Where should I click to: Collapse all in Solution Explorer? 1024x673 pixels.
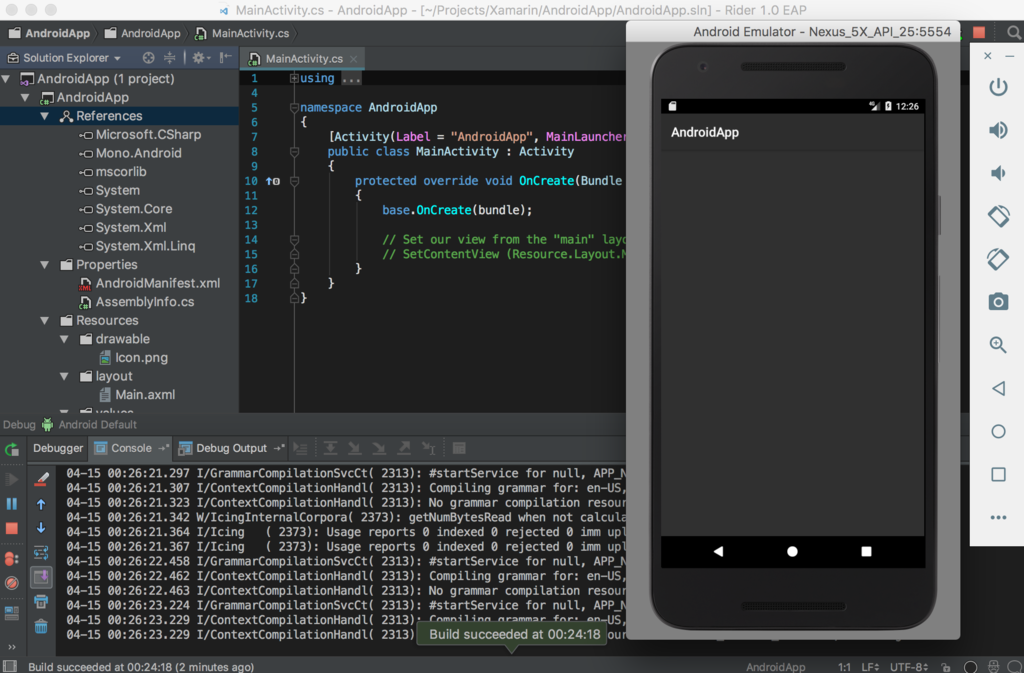click(x=170, y=57)
